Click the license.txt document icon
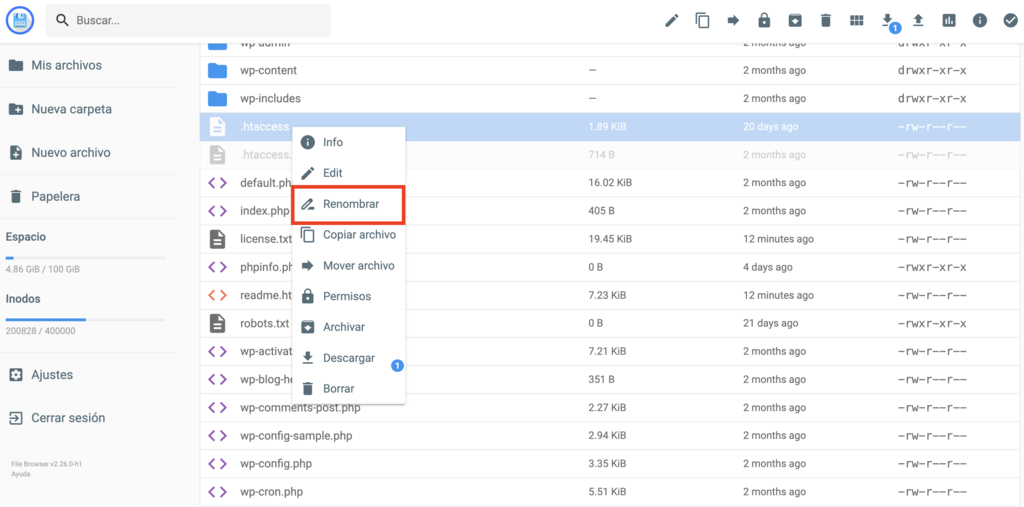This screenshot has height=507, width=1024. point(217,239)
